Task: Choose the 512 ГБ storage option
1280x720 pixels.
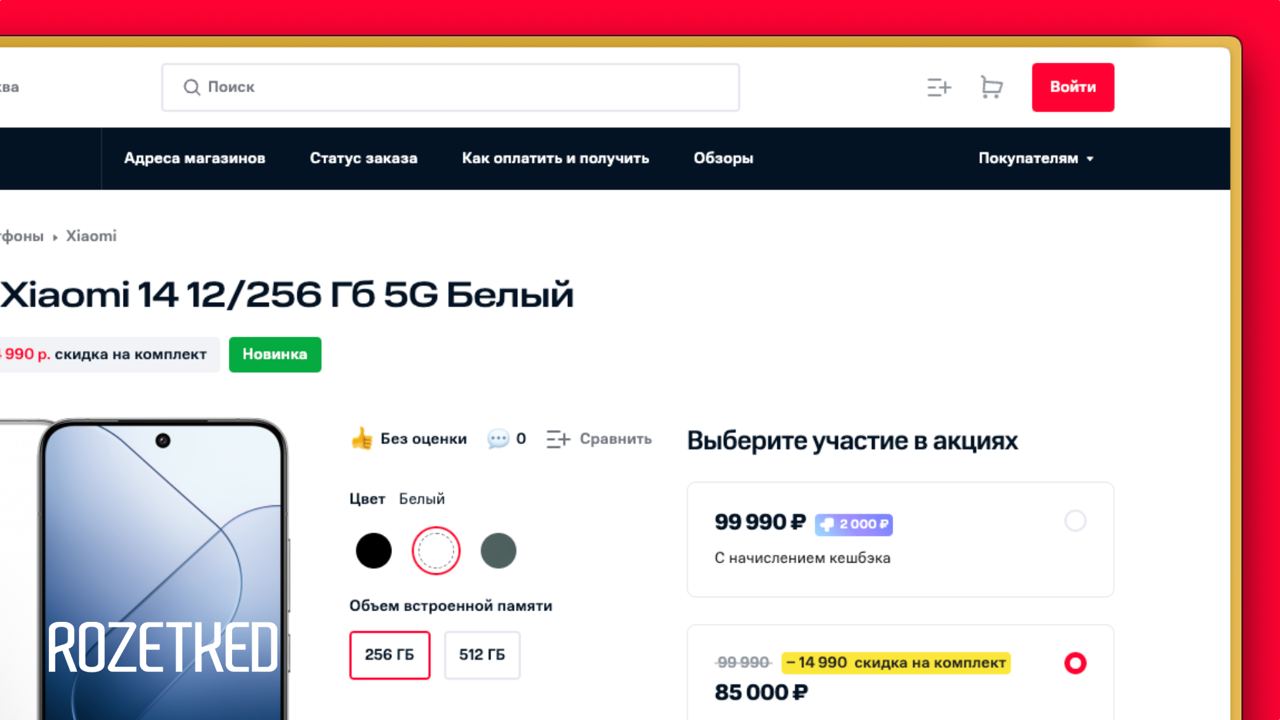Action: coord(482,655)
